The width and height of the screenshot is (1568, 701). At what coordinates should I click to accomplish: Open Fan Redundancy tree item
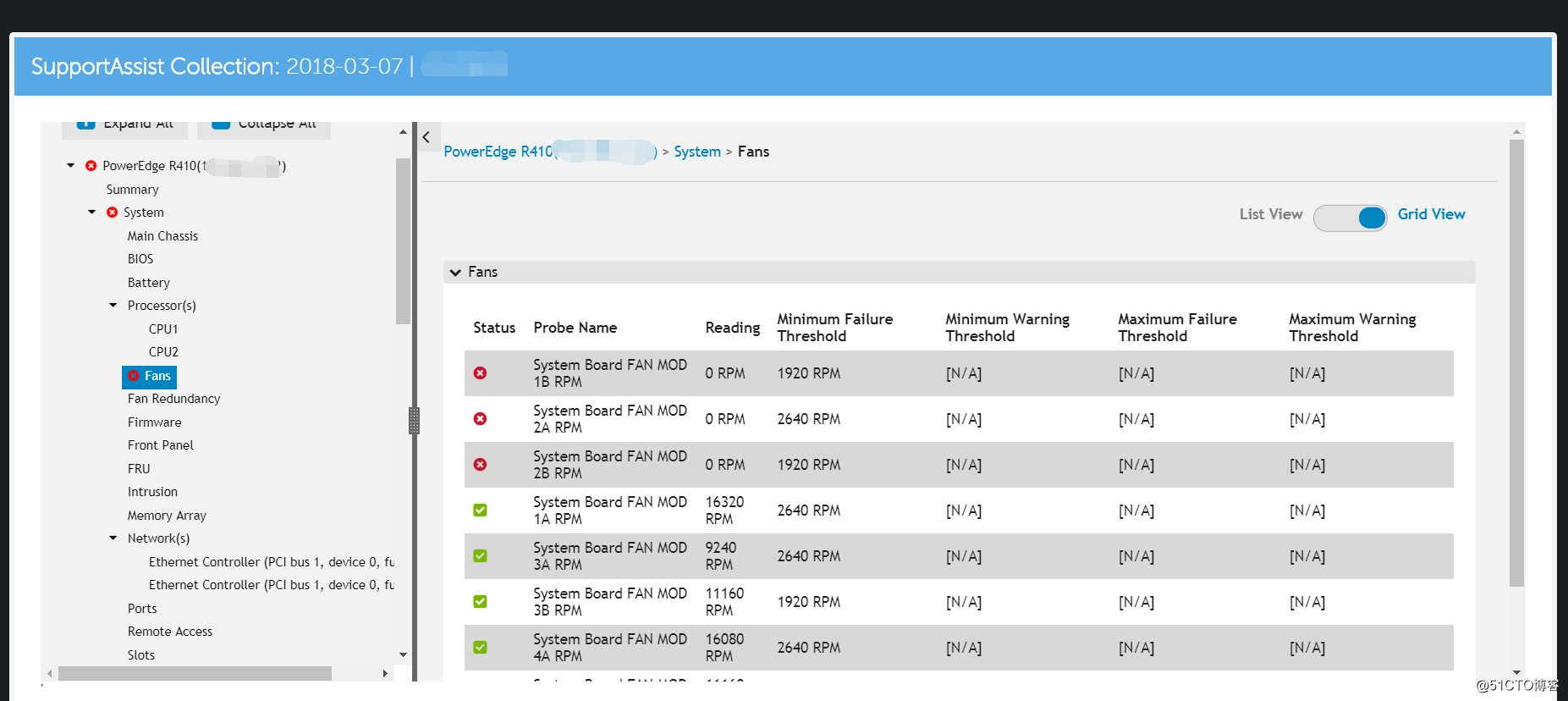point(173,399)
